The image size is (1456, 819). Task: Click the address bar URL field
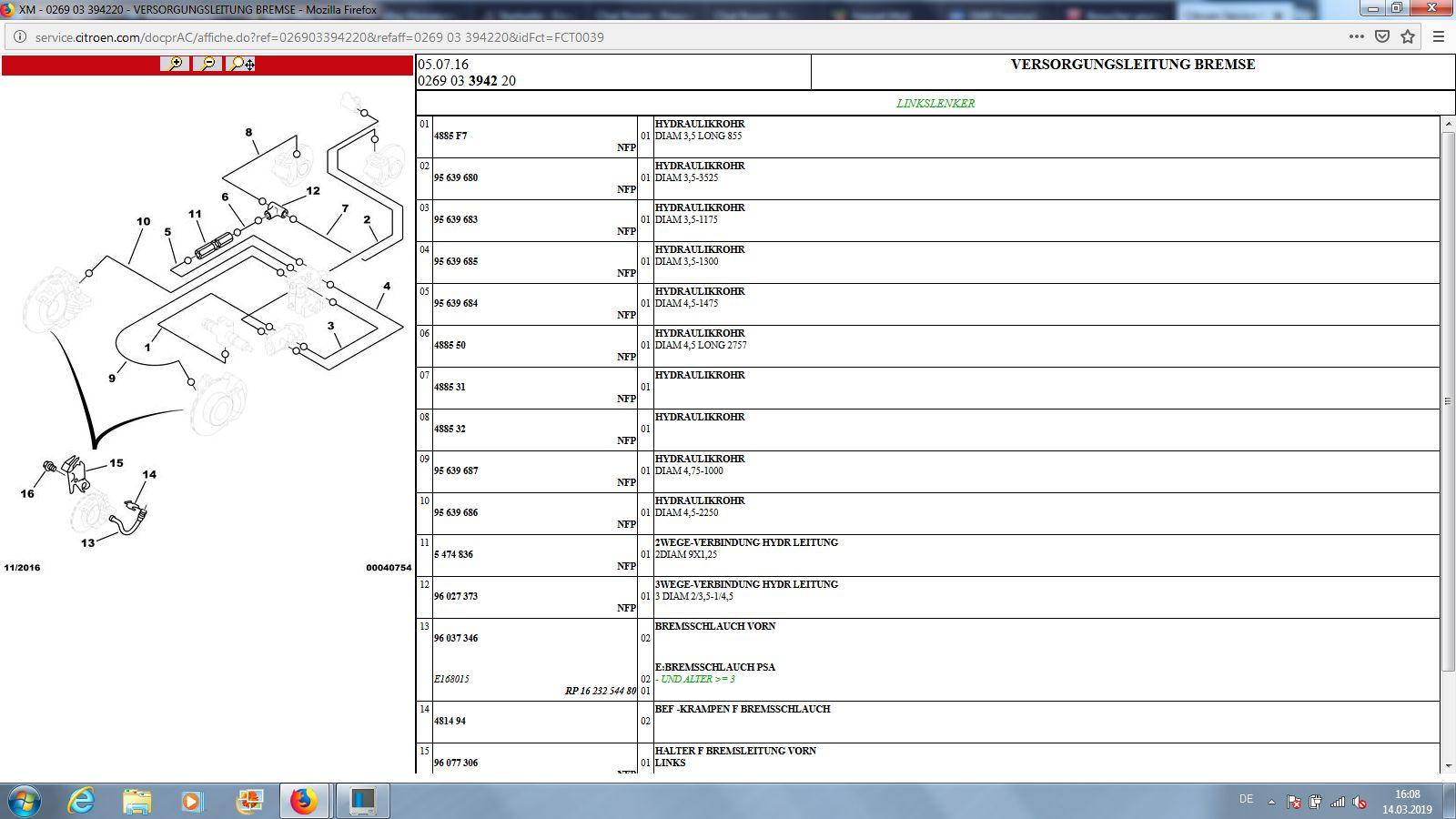[673, 37]
